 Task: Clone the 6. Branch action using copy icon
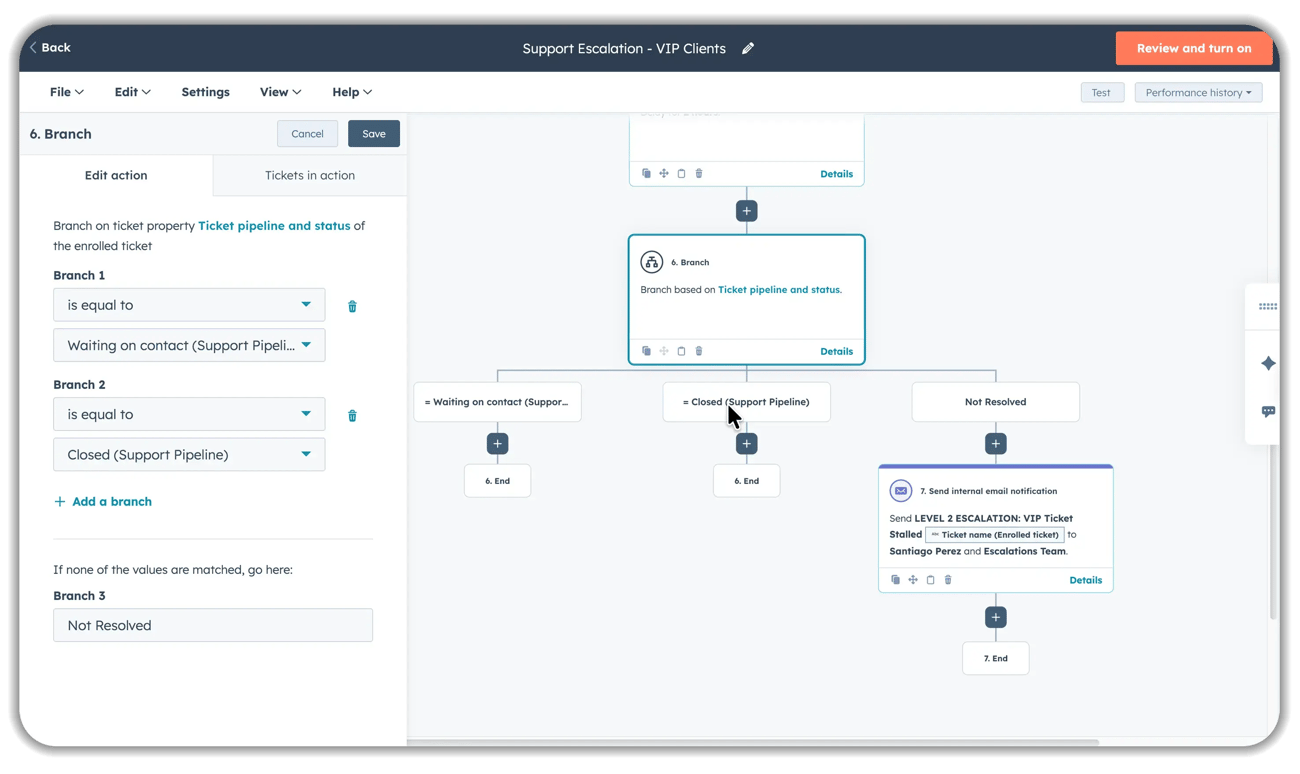click(x=646, y=350)
